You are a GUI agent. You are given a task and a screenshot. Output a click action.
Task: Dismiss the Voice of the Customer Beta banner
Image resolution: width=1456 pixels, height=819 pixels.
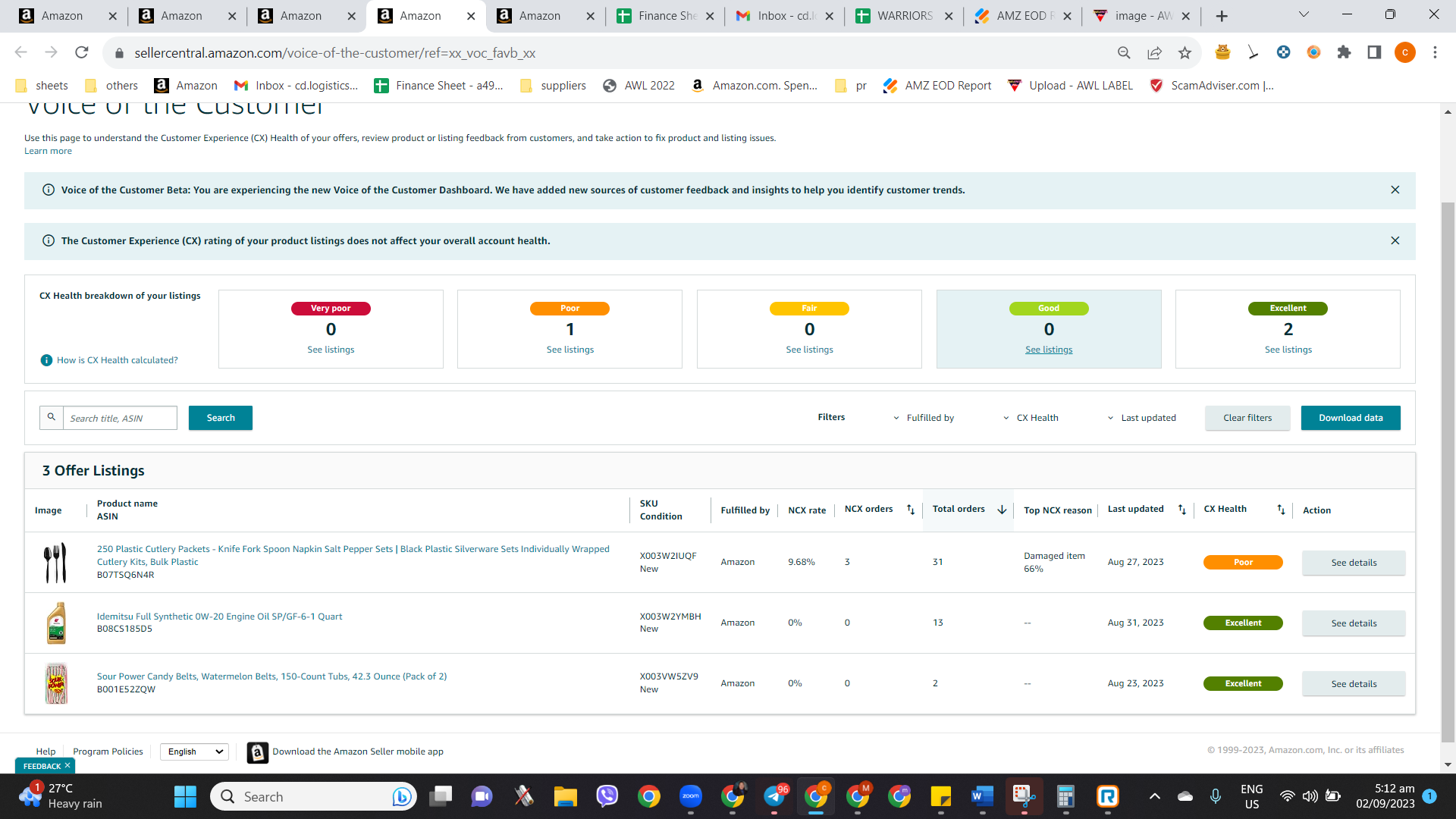click(x=1395, y=190)
